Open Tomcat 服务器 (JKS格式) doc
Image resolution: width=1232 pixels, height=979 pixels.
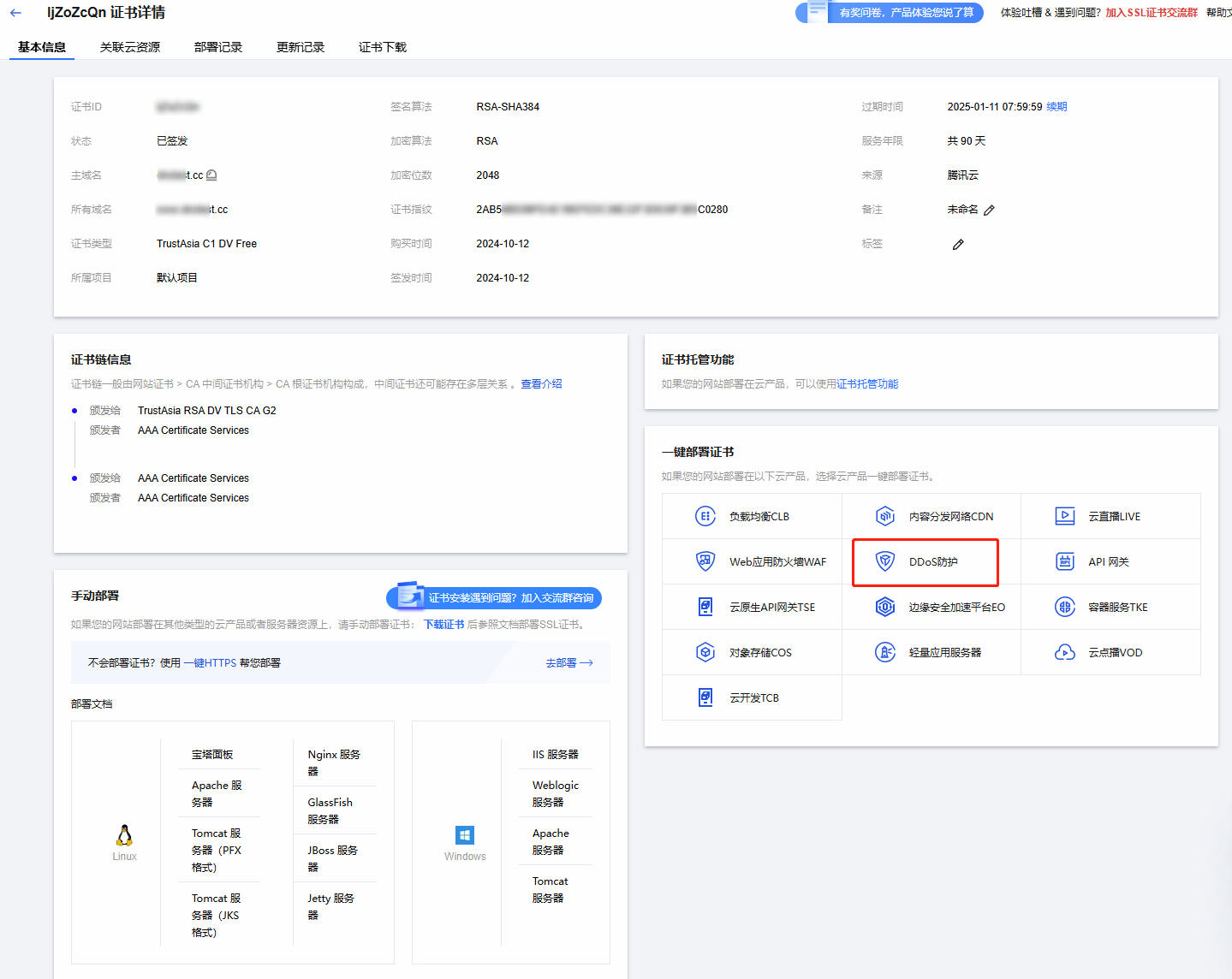pos(217,916)
